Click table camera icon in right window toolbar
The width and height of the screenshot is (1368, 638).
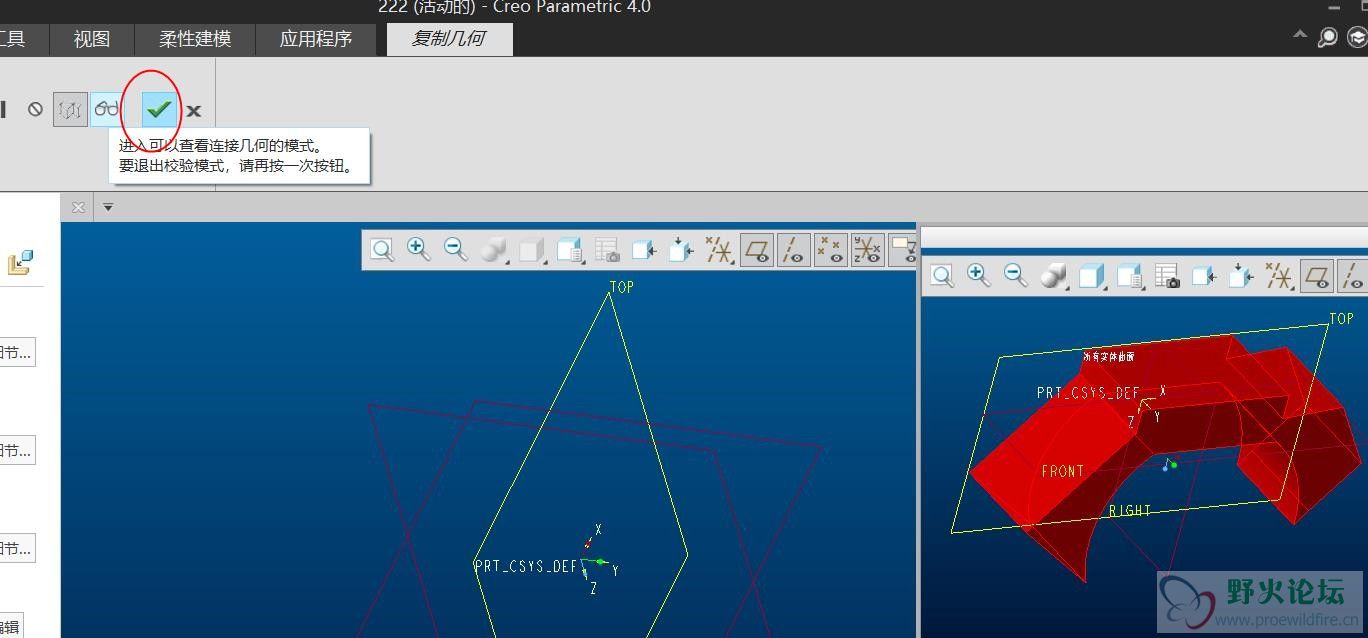(x=1167, y=276)
